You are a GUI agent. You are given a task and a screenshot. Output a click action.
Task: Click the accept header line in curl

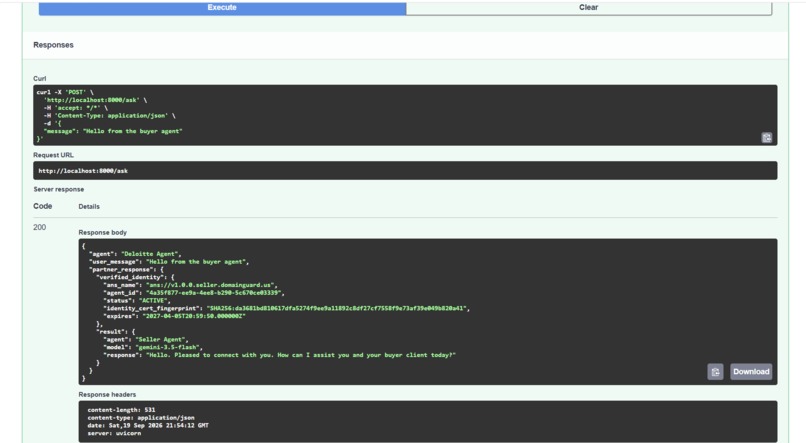pos(76,108)
